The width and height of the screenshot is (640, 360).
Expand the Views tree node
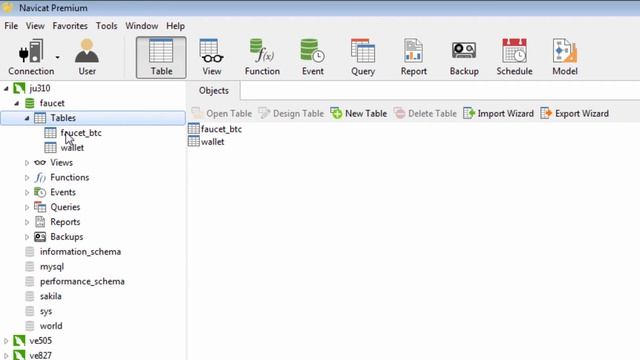click(27, 163)
